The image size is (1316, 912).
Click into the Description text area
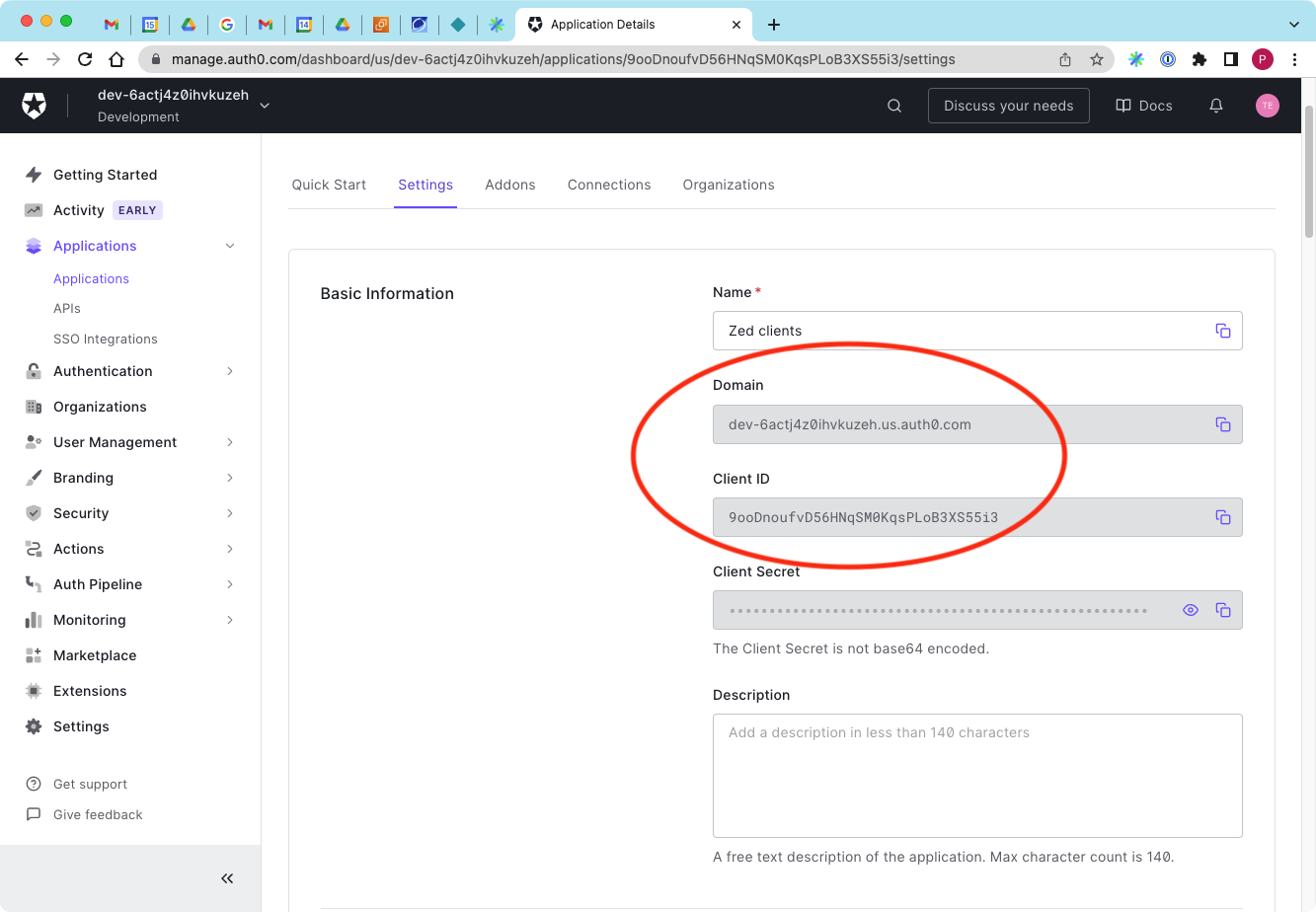tap(977, 776)
